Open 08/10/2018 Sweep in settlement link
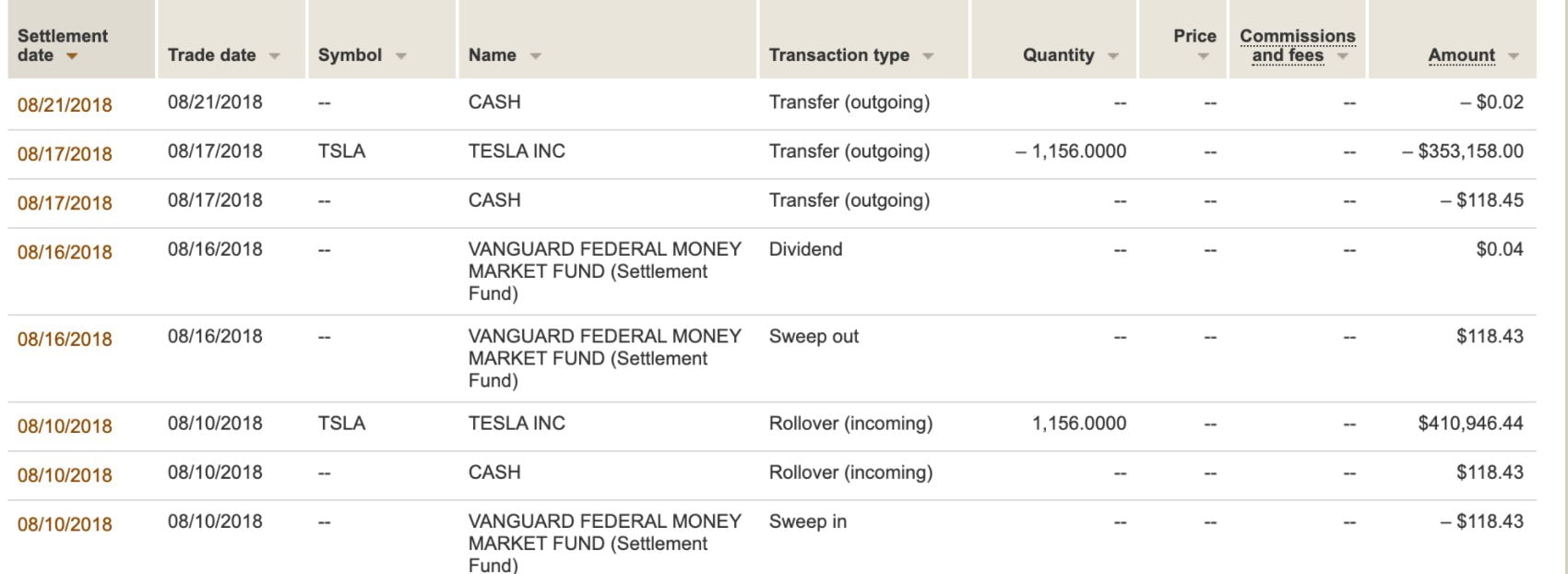Image resolution: width=1568 pixels, height=574 pixels. pyautogui.click(x=65, y=524)
